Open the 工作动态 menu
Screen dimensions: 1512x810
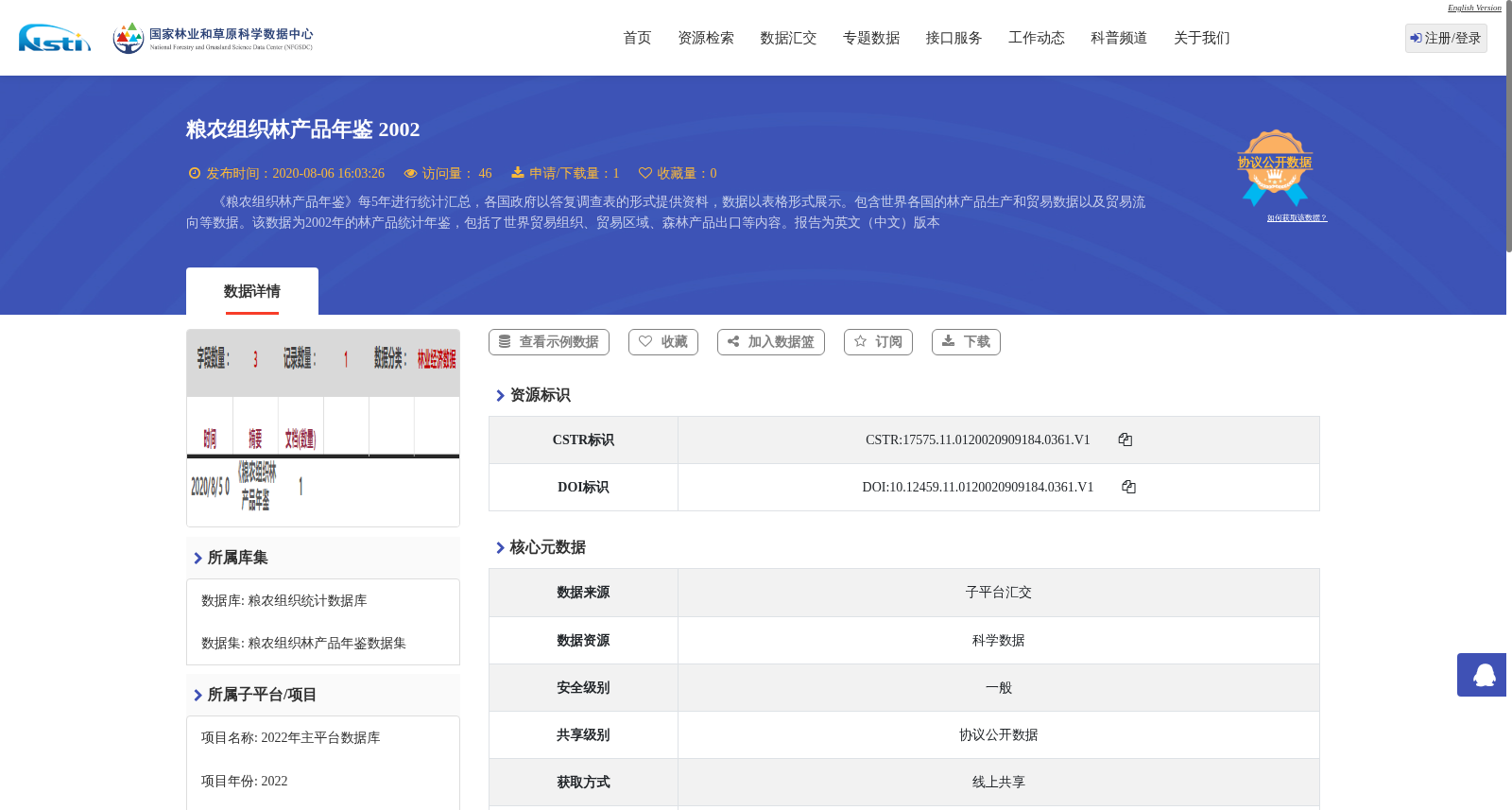pyautogui.click(x=1037, y=38)
